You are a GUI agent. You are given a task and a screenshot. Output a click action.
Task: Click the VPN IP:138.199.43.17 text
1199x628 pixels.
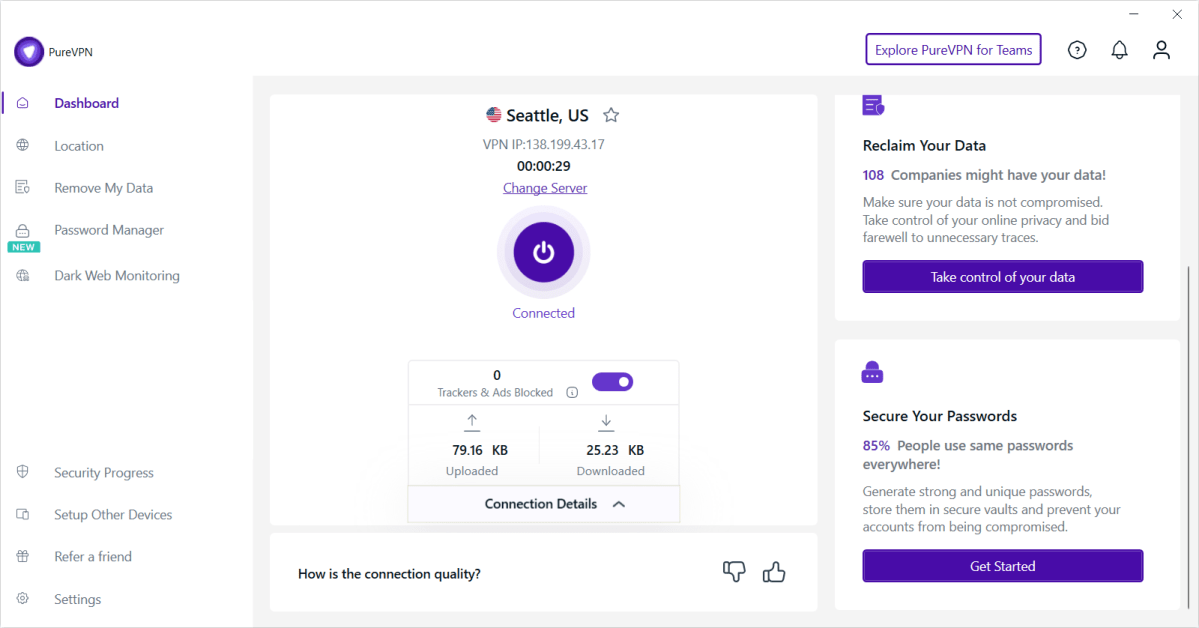[544, 145]
